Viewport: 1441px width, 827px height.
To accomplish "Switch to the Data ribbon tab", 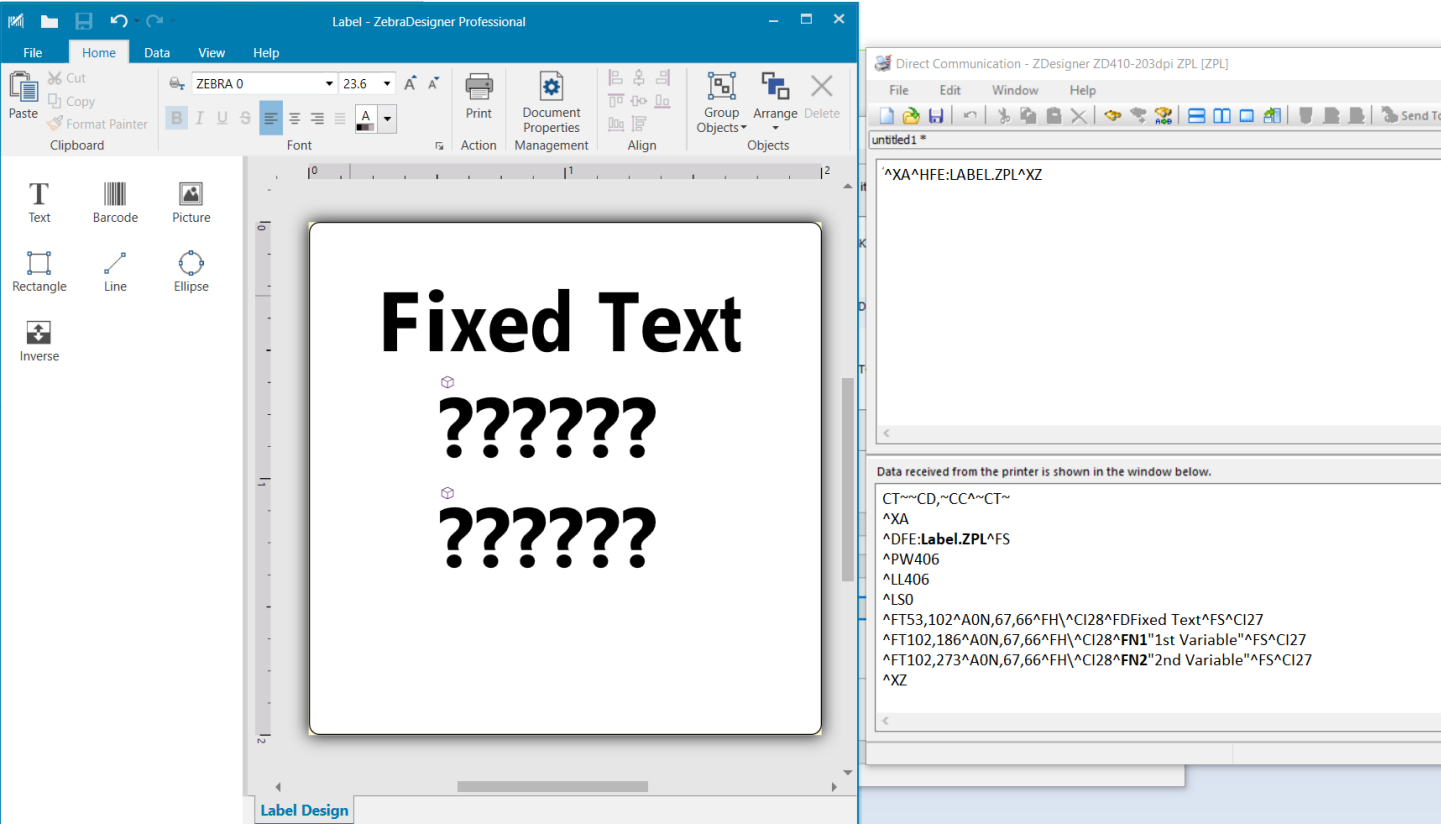I will 157,53.
